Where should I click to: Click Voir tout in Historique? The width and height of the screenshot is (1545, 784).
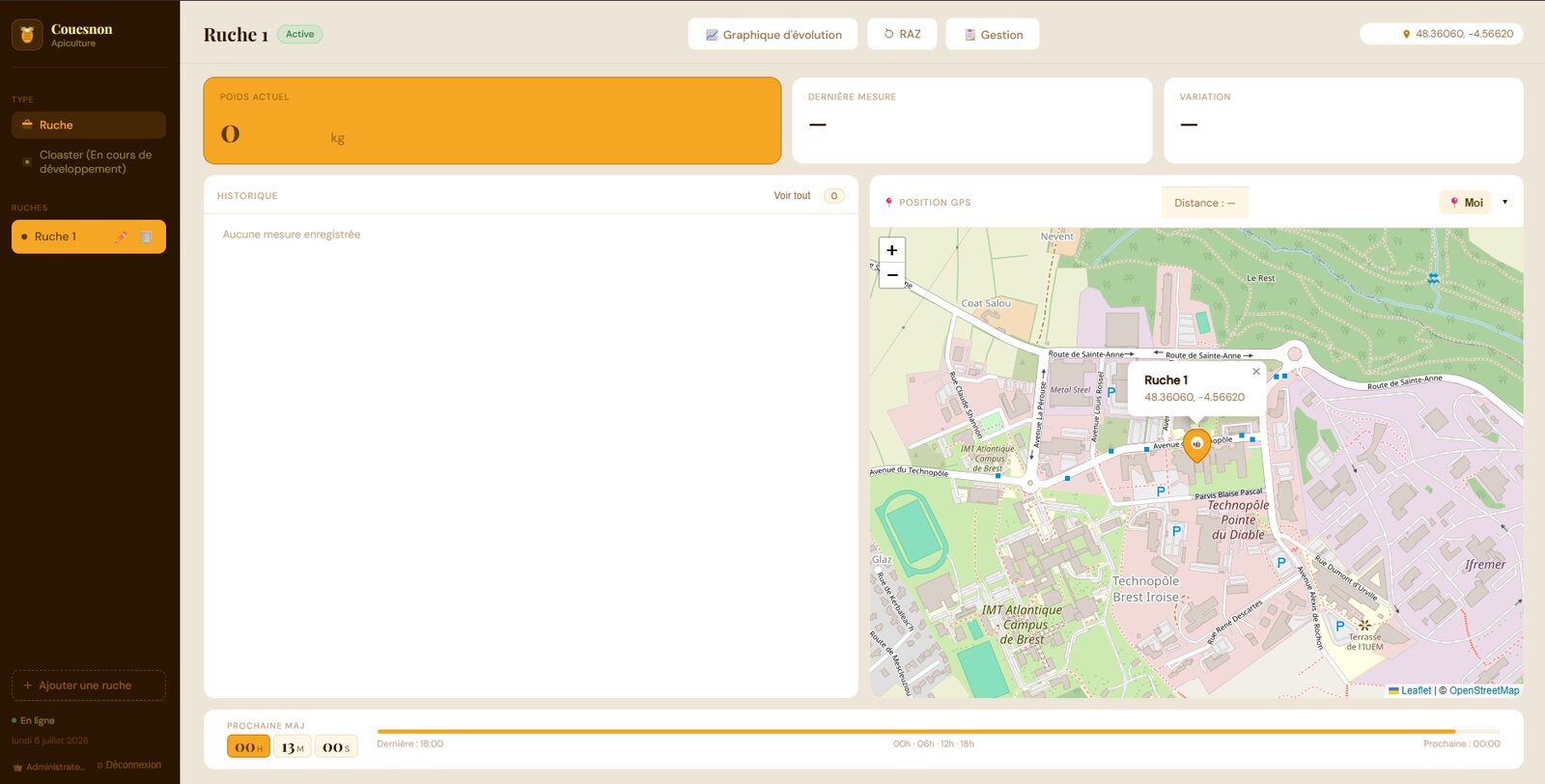pyautogui.click(x=792, y=196)
